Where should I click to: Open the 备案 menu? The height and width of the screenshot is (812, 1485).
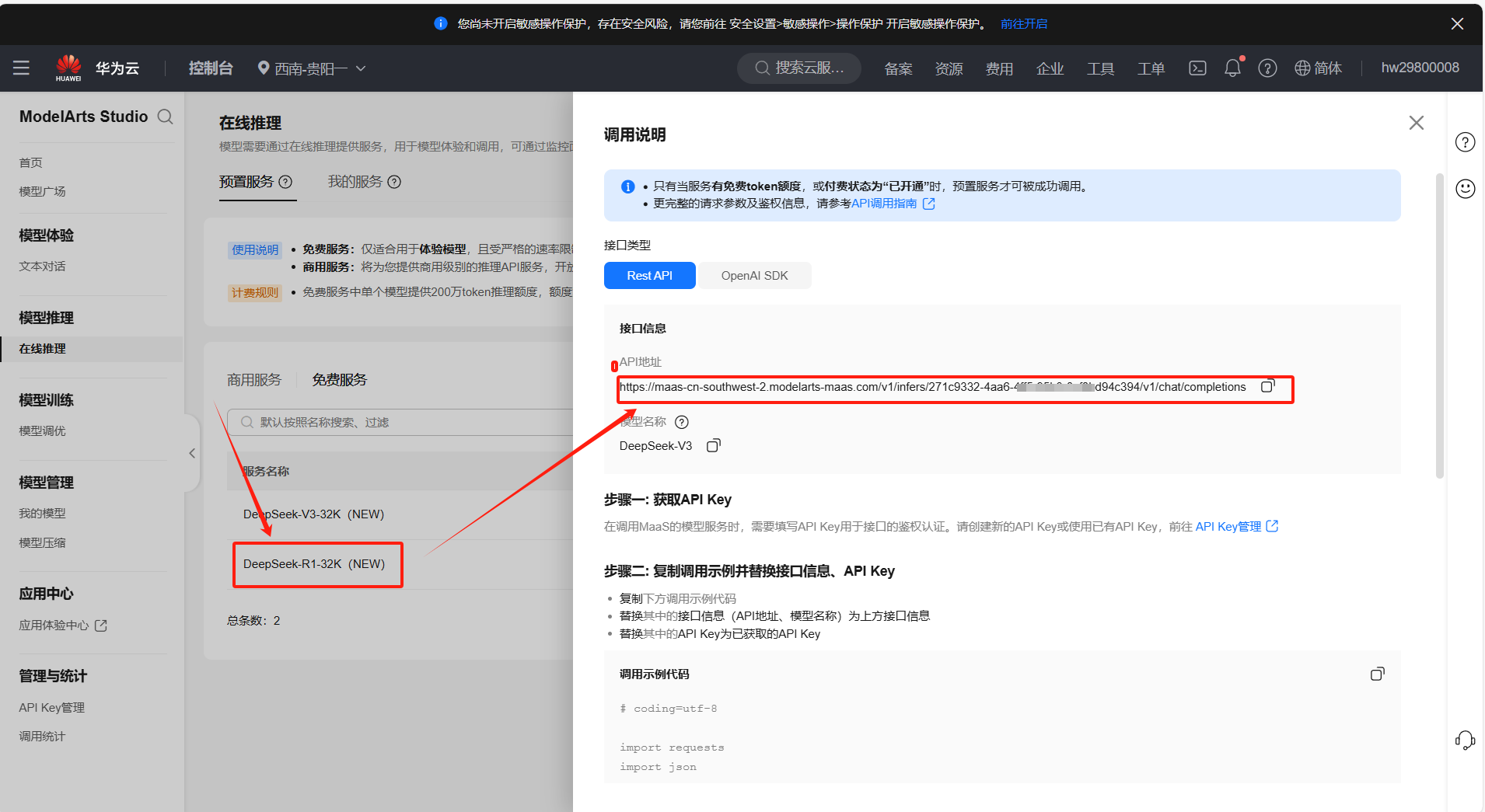(898, 68)
